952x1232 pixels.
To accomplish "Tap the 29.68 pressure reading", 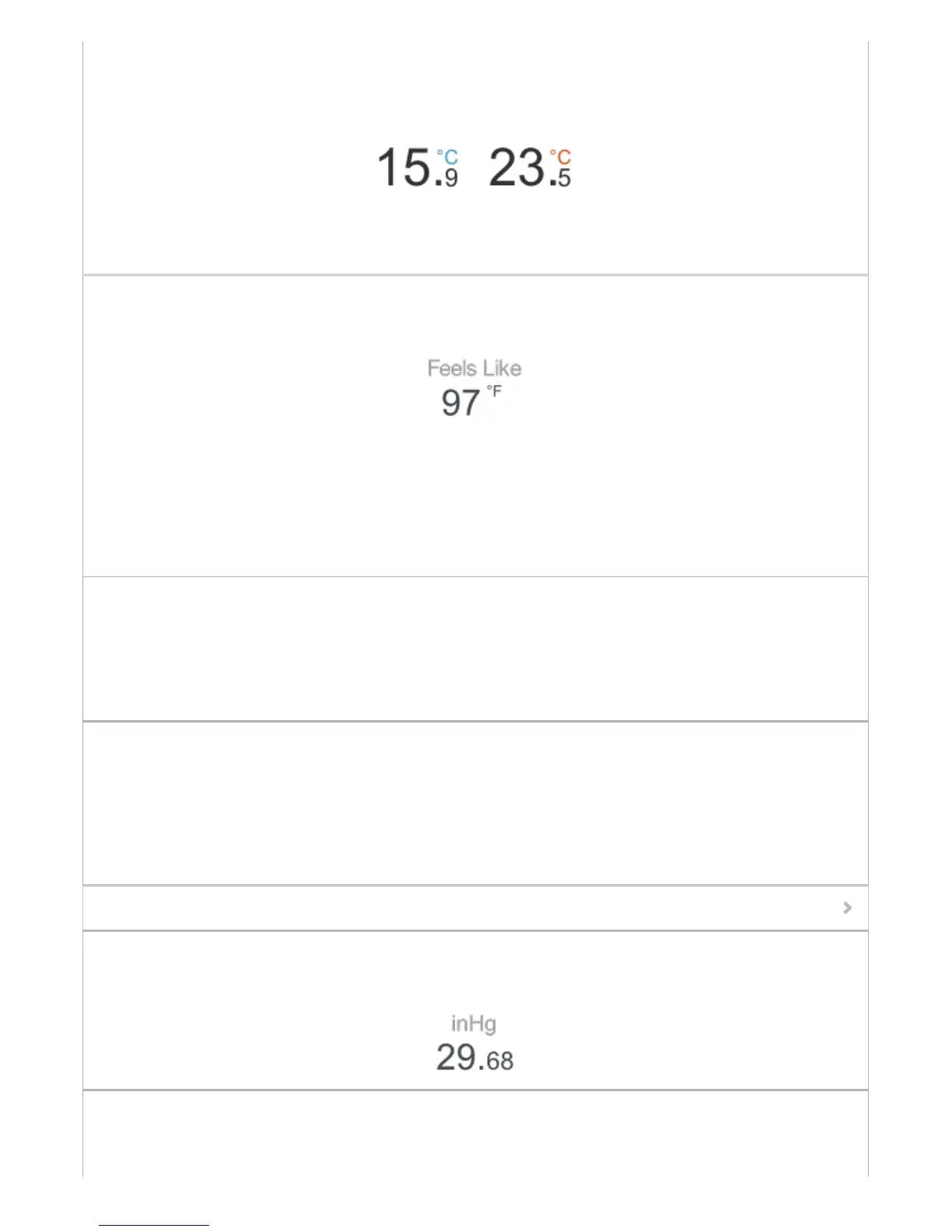I will tap(474, 1058).
